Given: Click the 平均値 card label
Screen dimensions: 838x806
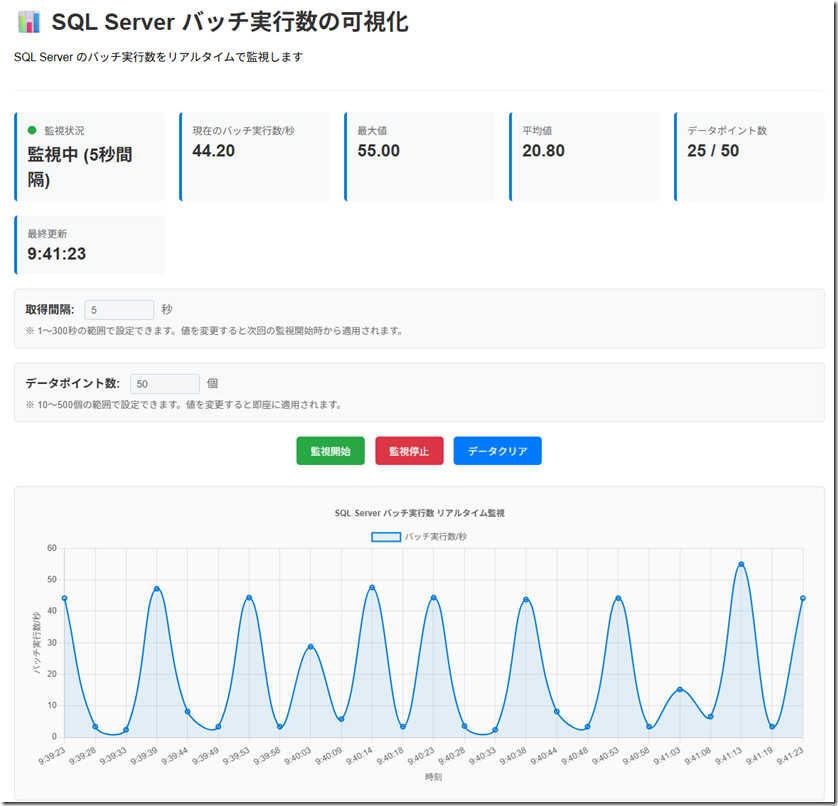Looking at the screenshot, I should [537, 130].
